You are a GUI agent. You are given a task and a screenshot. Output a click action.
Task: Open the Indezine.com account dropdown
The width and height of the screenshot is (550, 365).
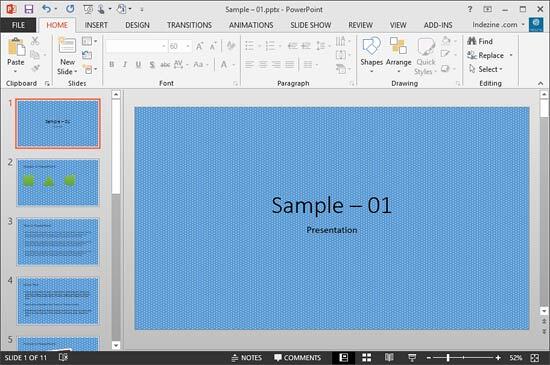(x=498, y=25)
